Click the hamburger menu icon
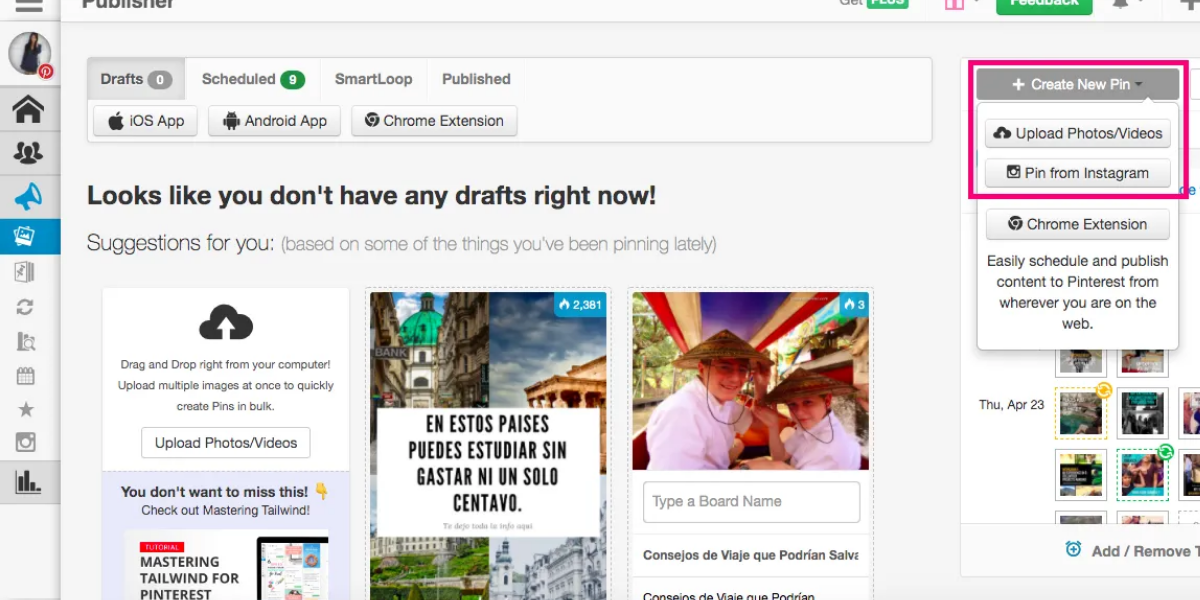This screenshot has width=1200, height=600. (x=29, y=5)
